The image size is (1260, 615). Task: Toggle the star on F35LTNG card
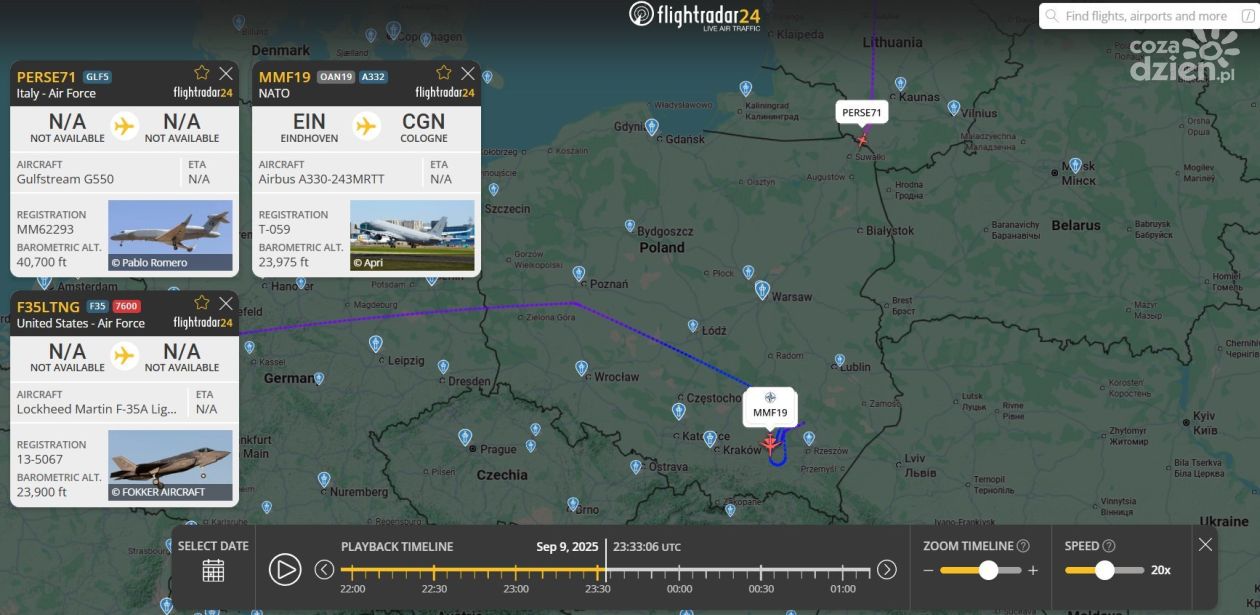pyautogui.click(x=202, y=303)
